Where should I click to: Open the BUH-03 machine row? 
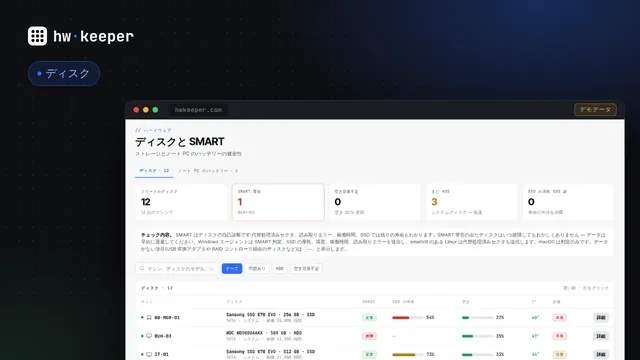coord(374,336)
